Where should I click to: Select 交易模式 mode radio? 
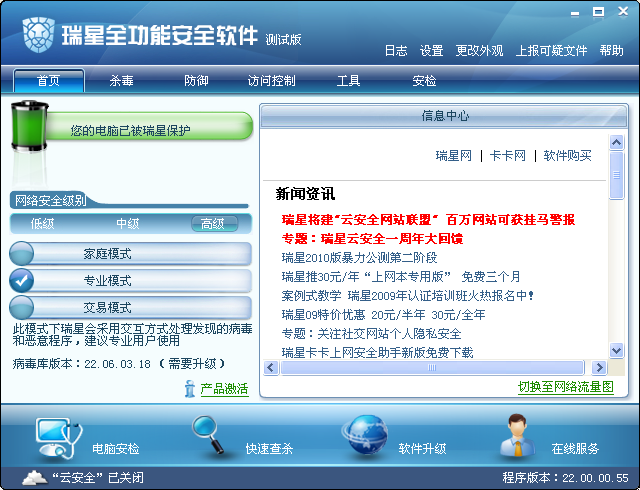(x=21, y=307)
